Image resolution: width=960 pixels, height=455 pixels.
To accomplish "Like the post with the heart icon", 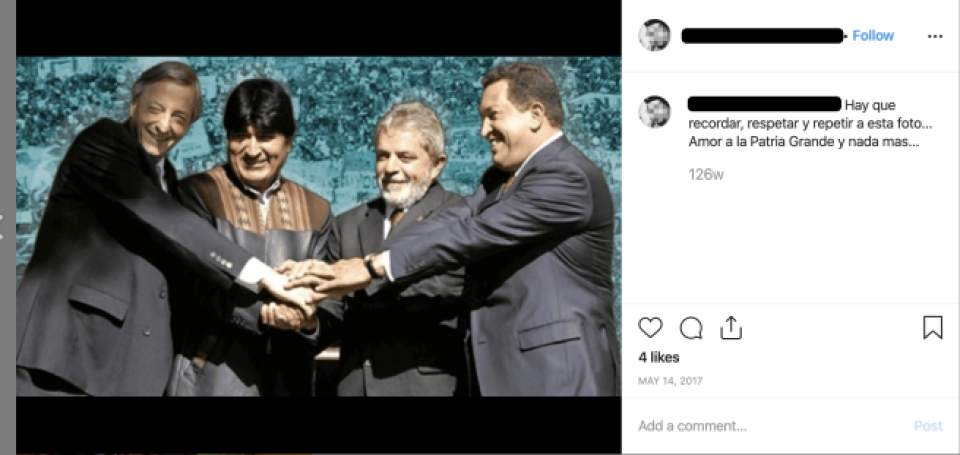I will [650, 328].
